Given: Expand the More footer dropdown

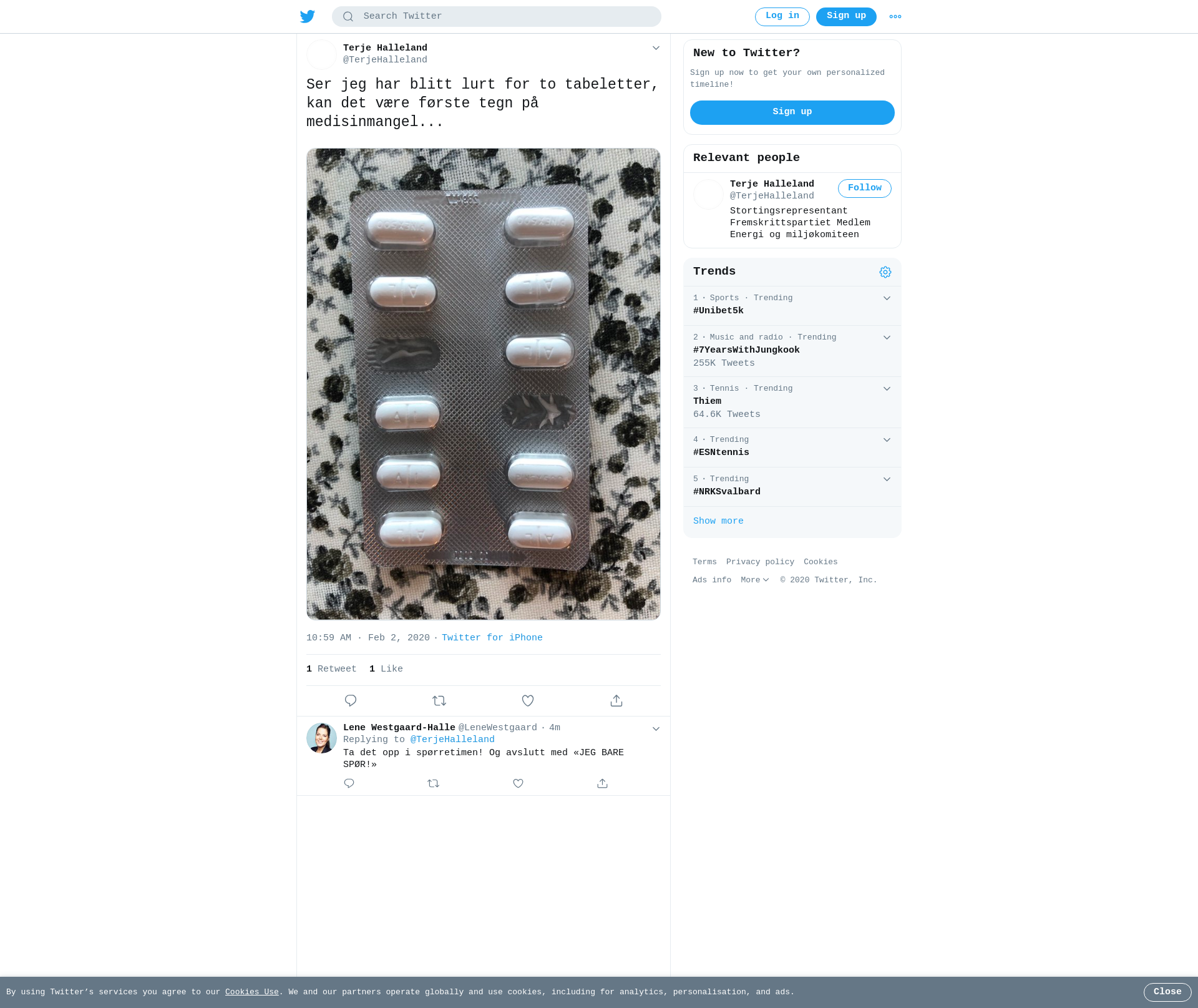Looking at the screenshot, I should [755, 580].
